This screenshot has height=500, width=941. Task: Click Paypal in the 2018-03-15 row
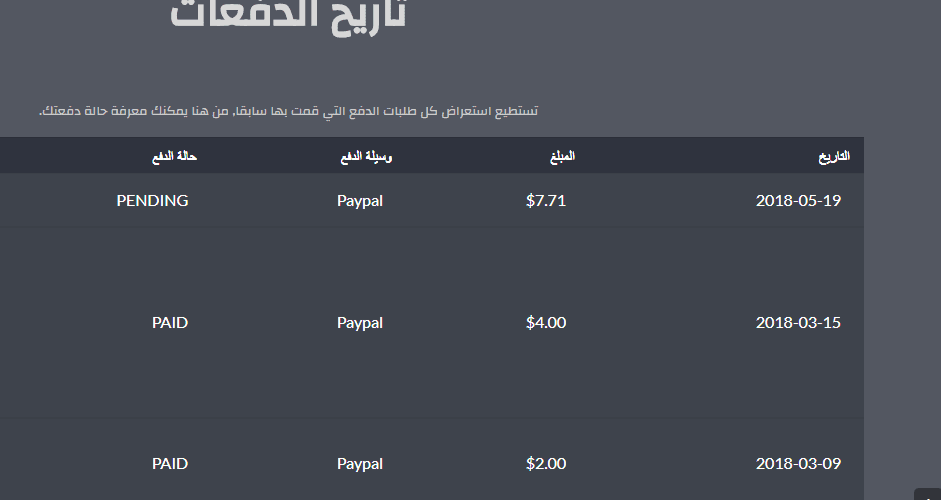tap(359, 323)
